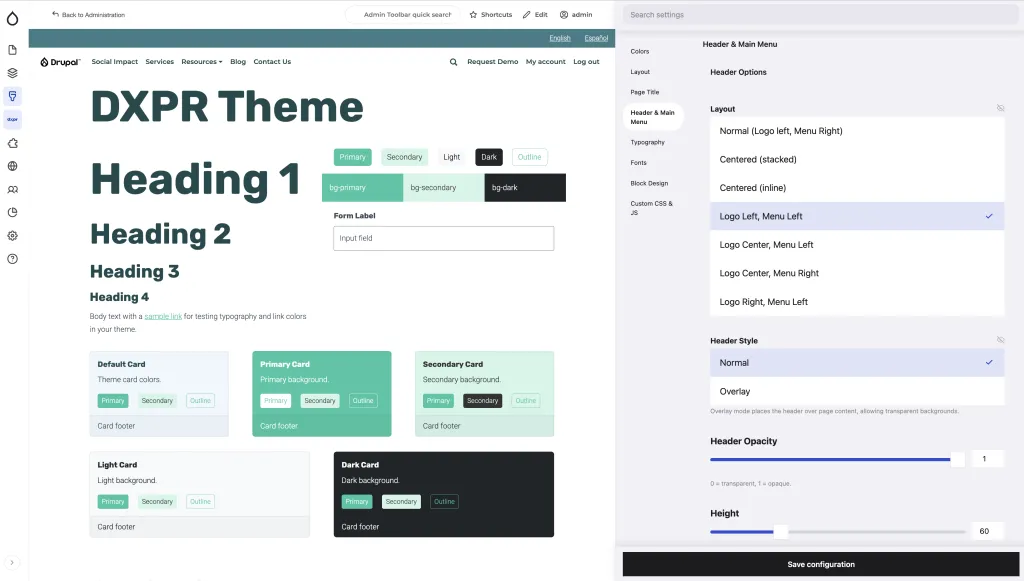Click the search magnifier in site header
1024x581 pixels.
pos(453,61)
